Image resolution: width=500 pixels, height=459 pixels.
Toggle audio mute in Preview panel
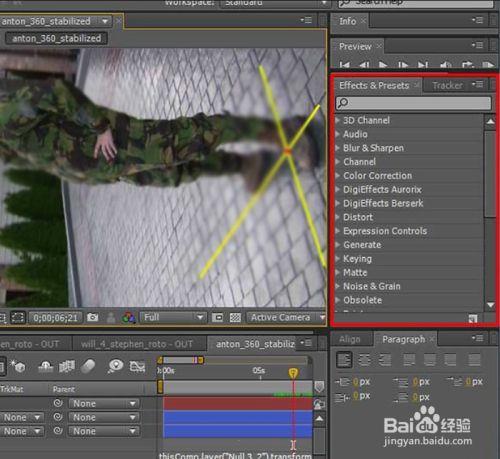[x=445, y=65]
